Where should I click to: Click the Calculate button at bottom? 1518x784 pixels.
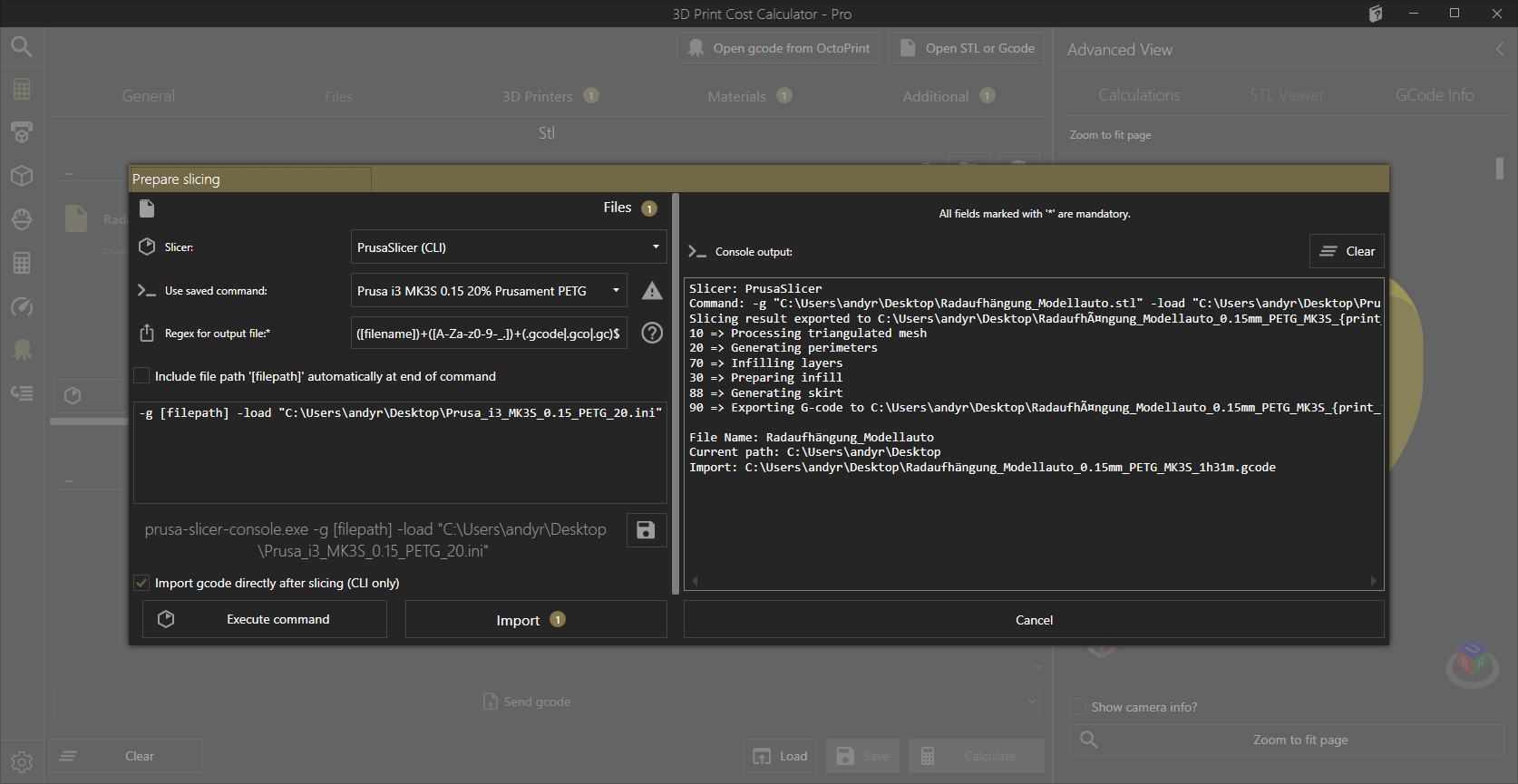point(977,756)
